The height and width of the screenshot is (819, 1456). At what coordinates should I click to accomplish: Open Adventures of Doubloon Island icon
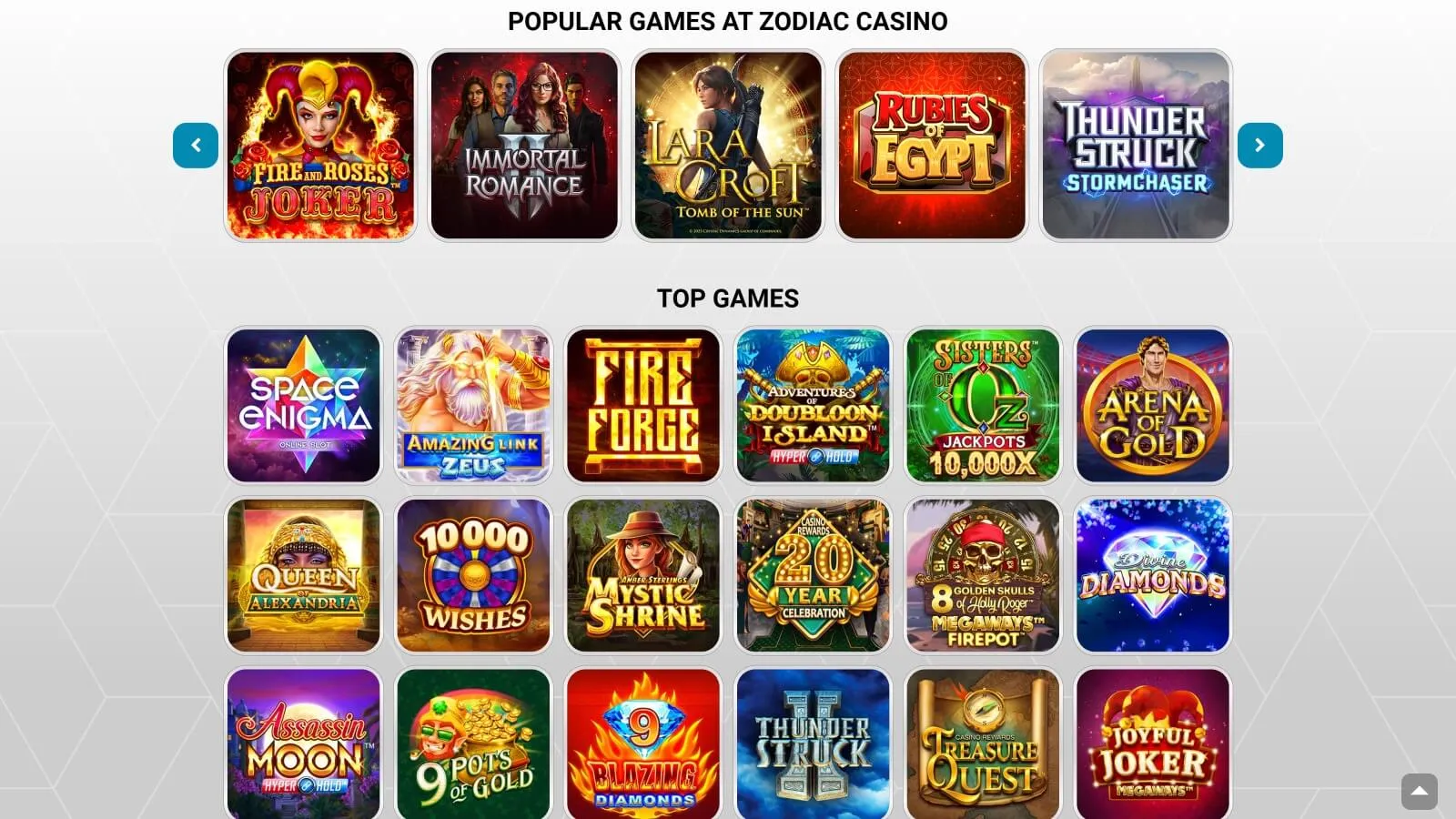[813, 406]
